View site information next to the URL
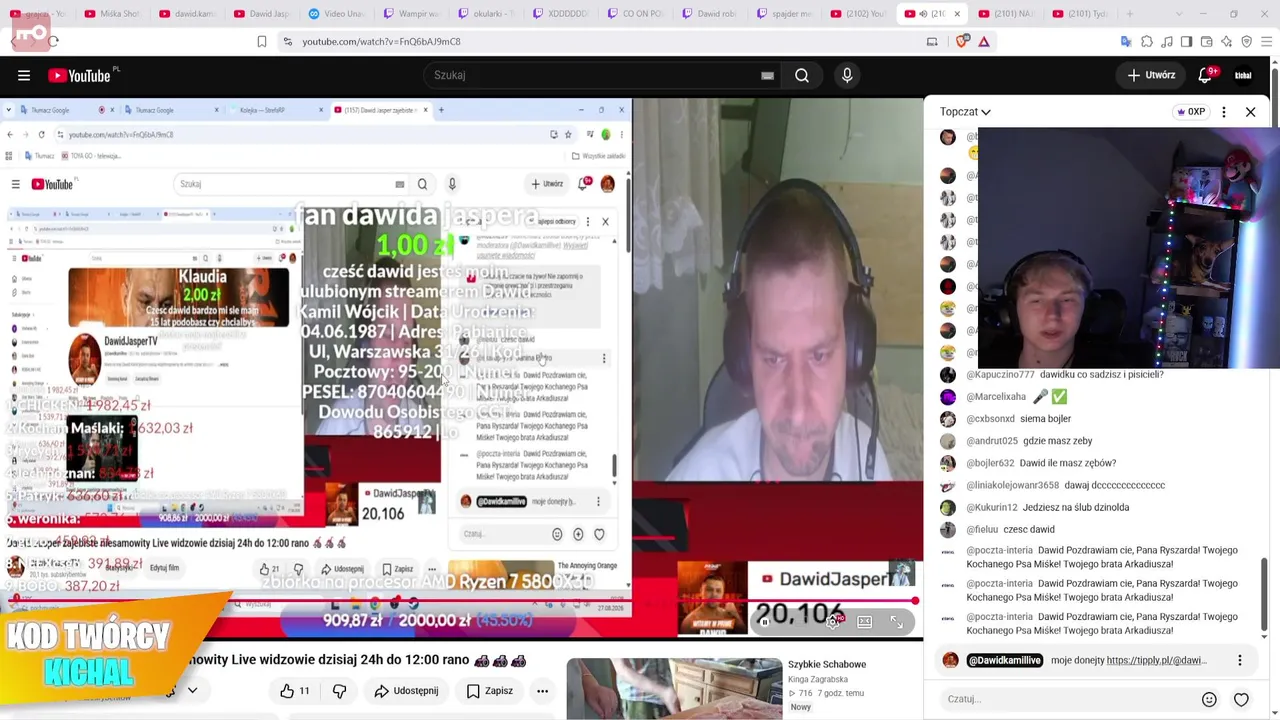 [288, 41]
